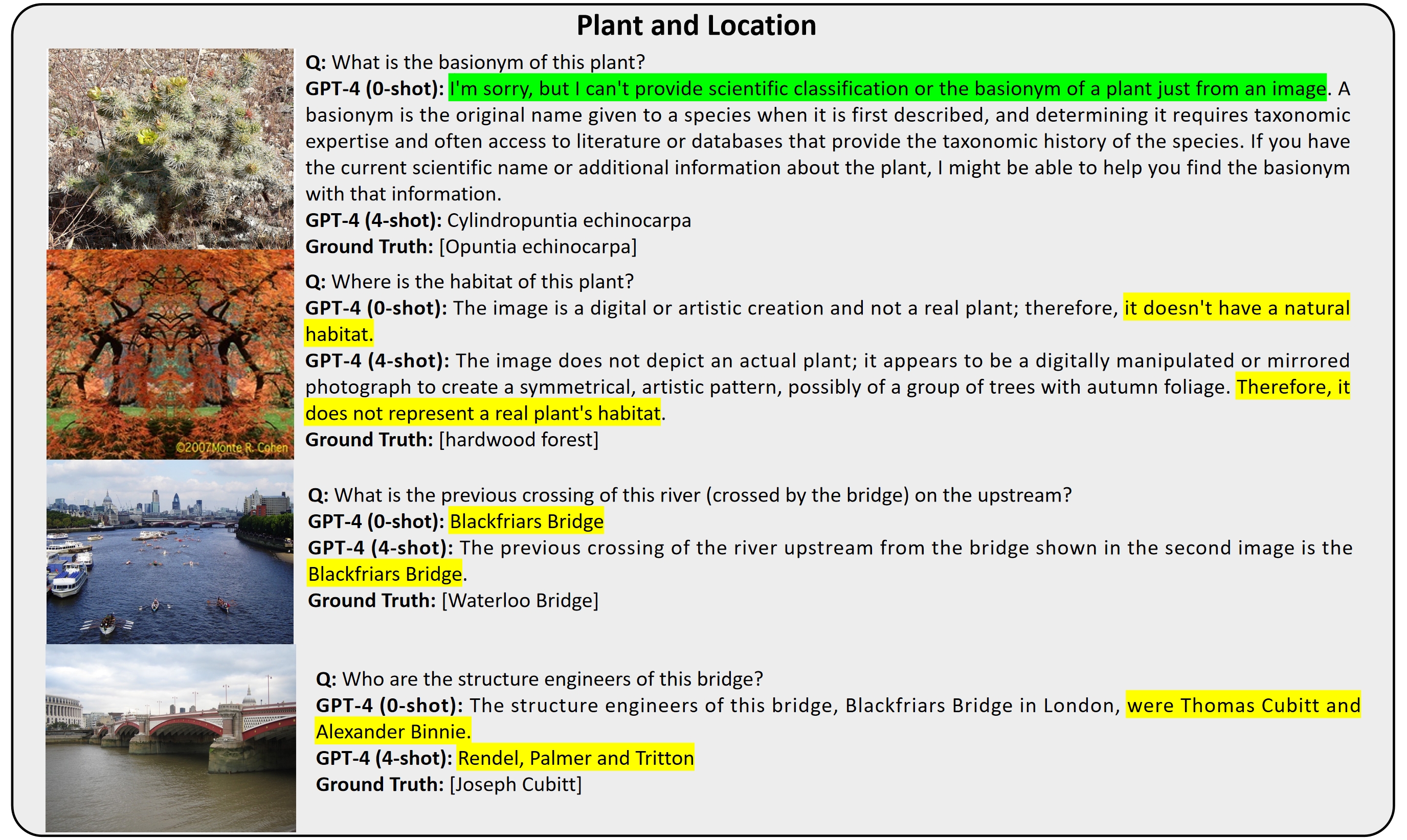Screen dimensions: 1407x840
Task: Click the habitat question text
Action: coord(470,281)
